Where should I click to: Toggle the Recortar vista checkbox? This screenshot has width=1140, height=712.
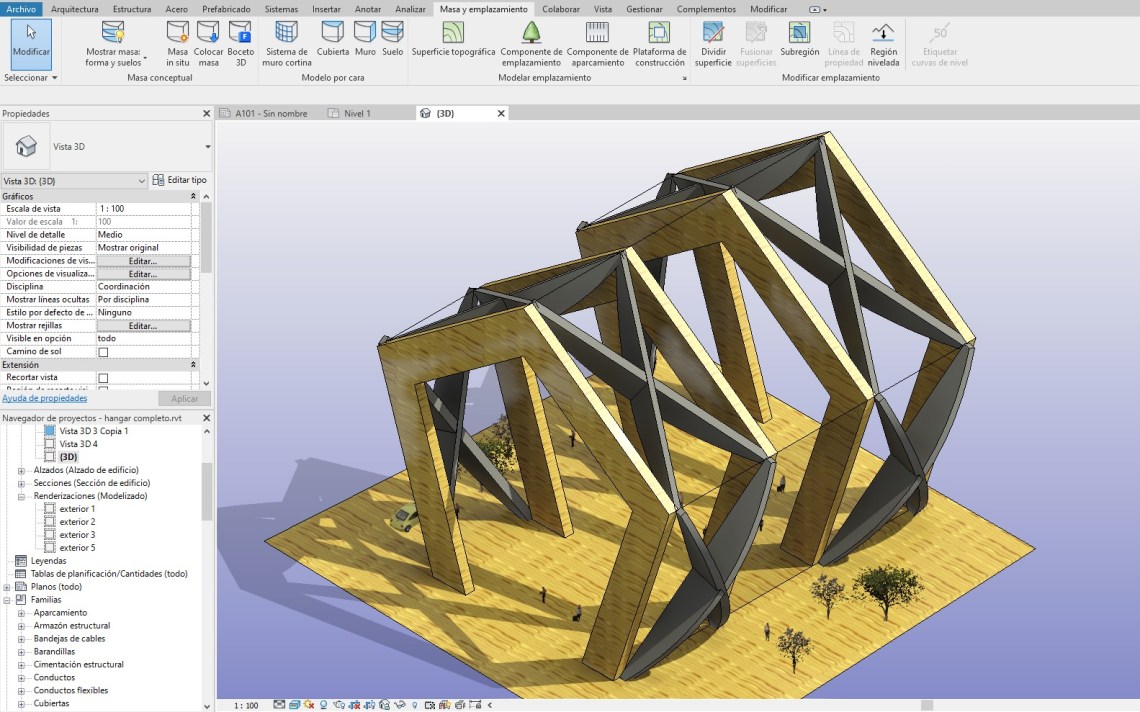pyautogui.click(x=103, y=378)
